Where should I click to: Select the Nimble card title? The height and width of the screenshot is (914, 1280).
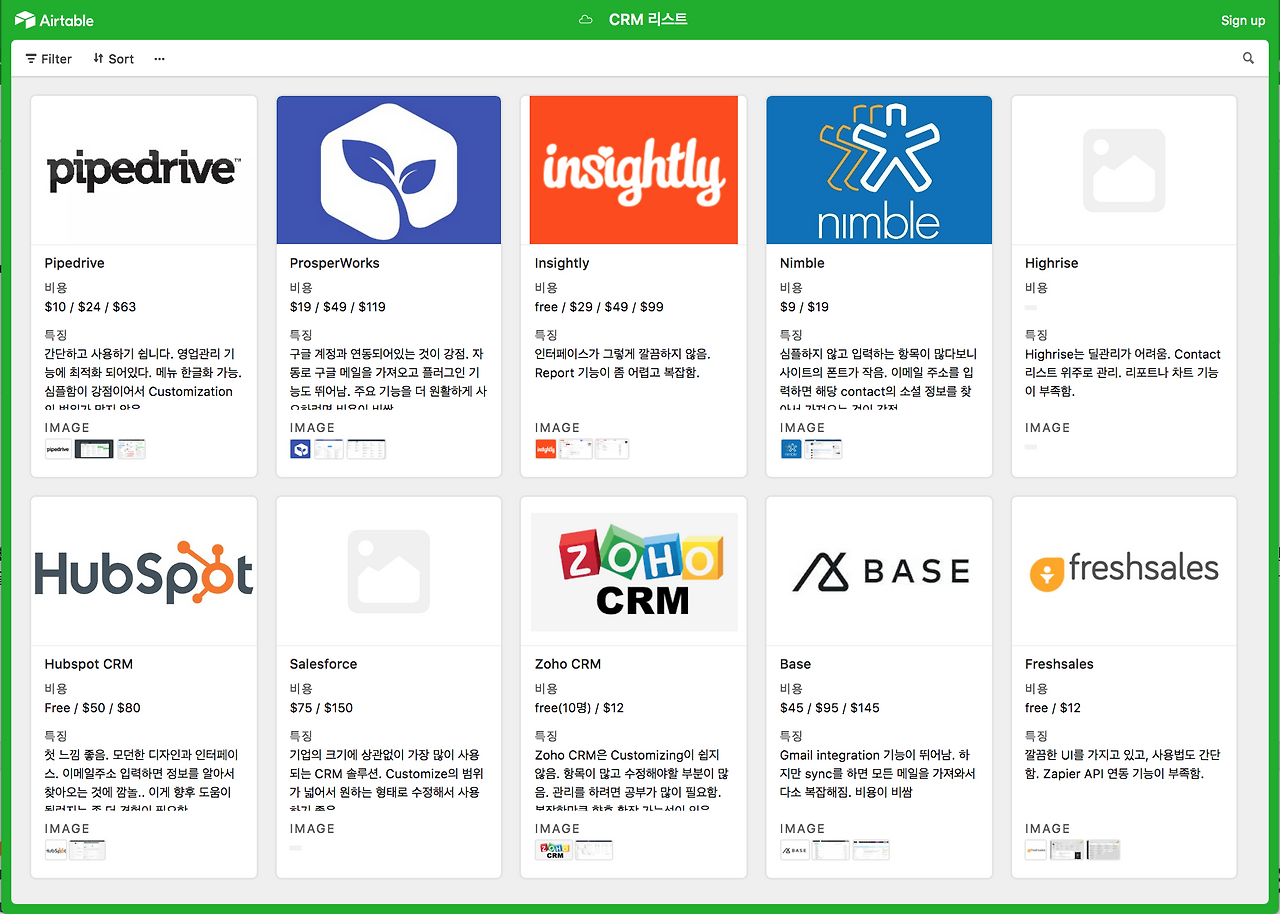pyautogui.click(x=802, y=263)
